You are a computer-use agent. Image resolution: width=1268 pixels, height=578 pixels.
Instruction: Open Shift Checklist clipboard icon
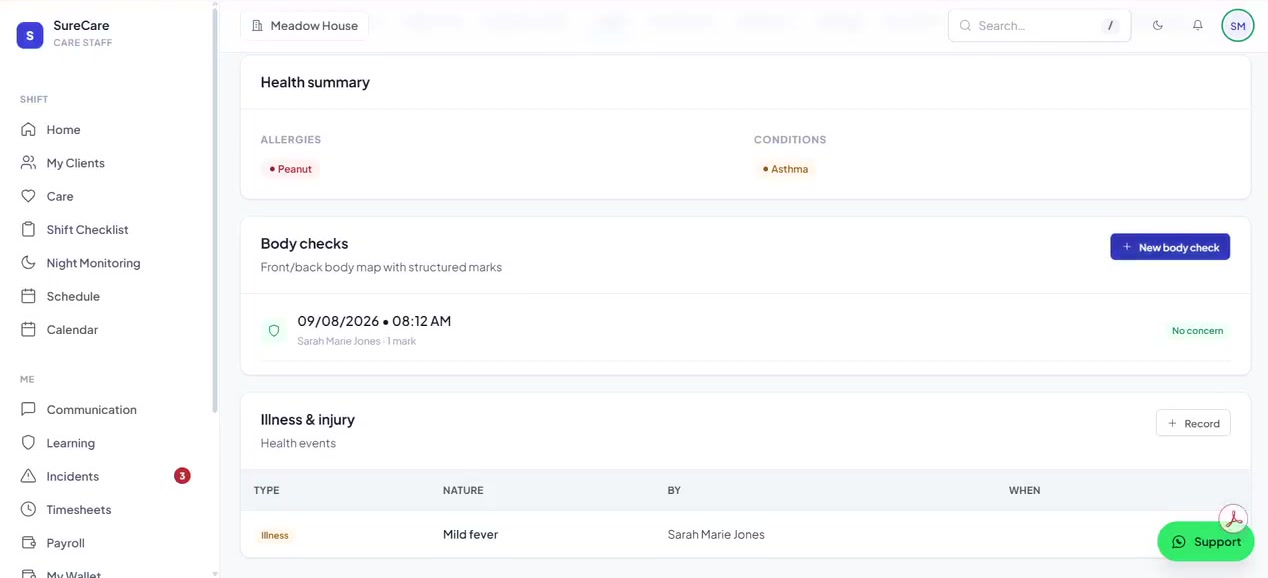(x=28, y=229)
